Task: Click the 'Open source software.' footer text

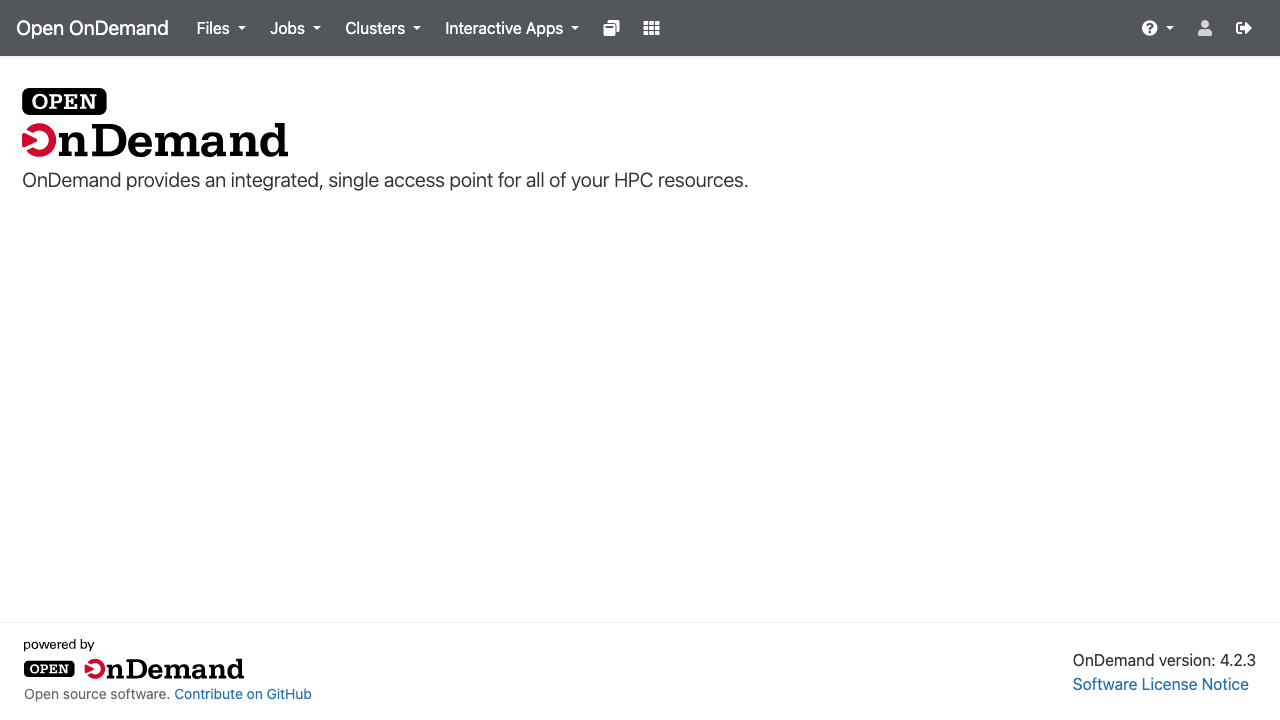Action: pos(97,694)
